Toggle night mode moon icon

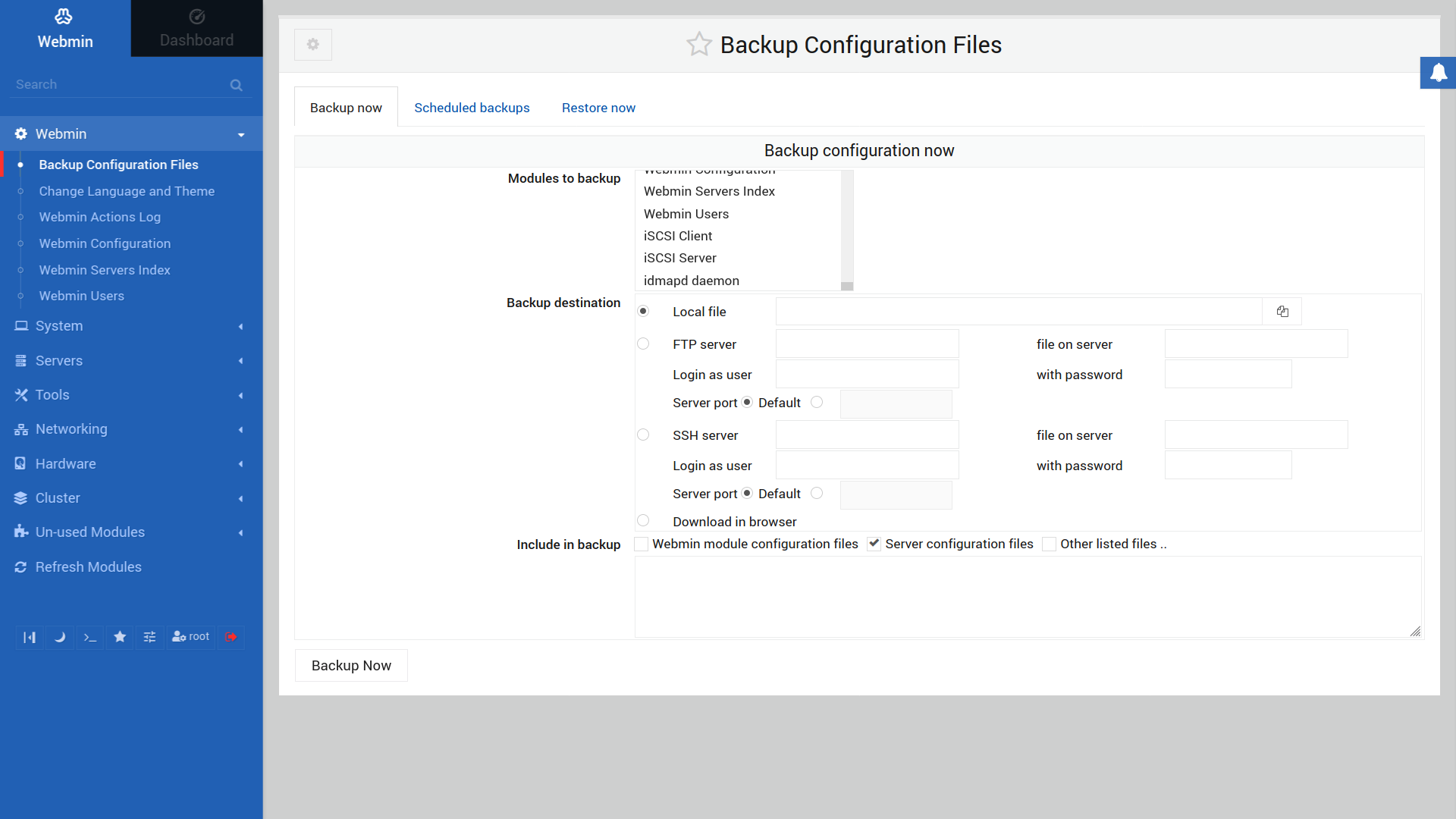(x=60, y=637)
